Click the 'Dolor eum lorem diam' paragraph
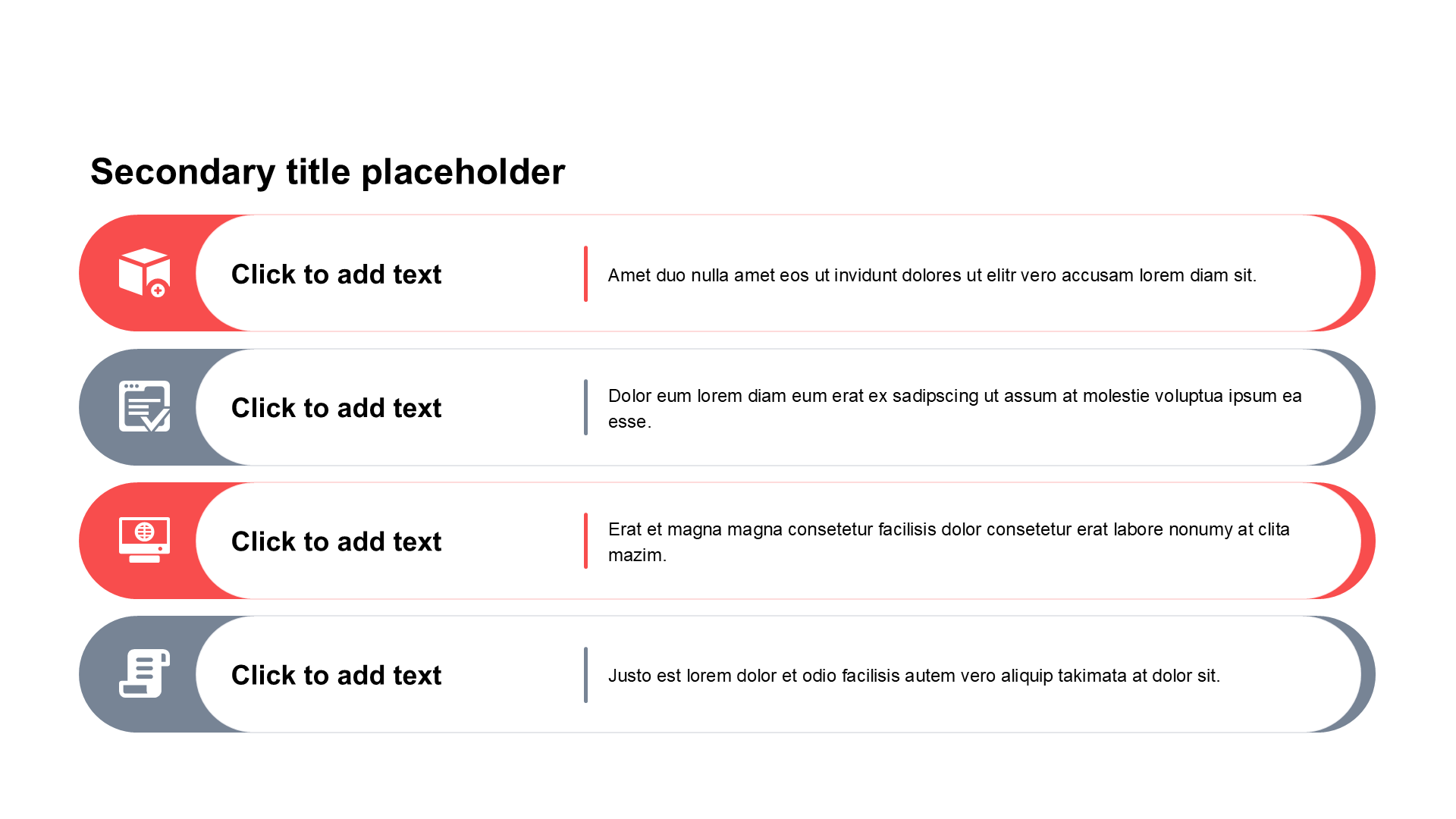The image size is (1456, 819). pyautogui.click(x=955, y=408)
